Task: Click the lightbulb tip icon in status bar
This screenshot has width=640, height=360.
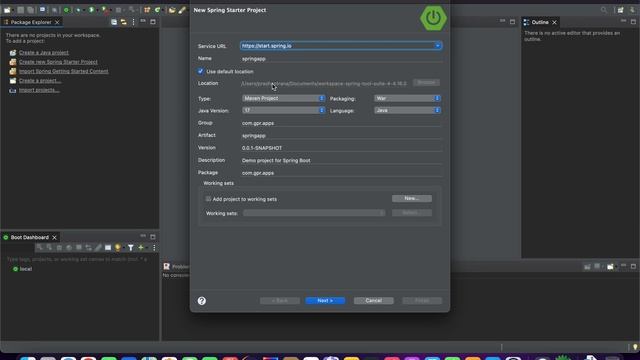Action: (x=635, y=347)
